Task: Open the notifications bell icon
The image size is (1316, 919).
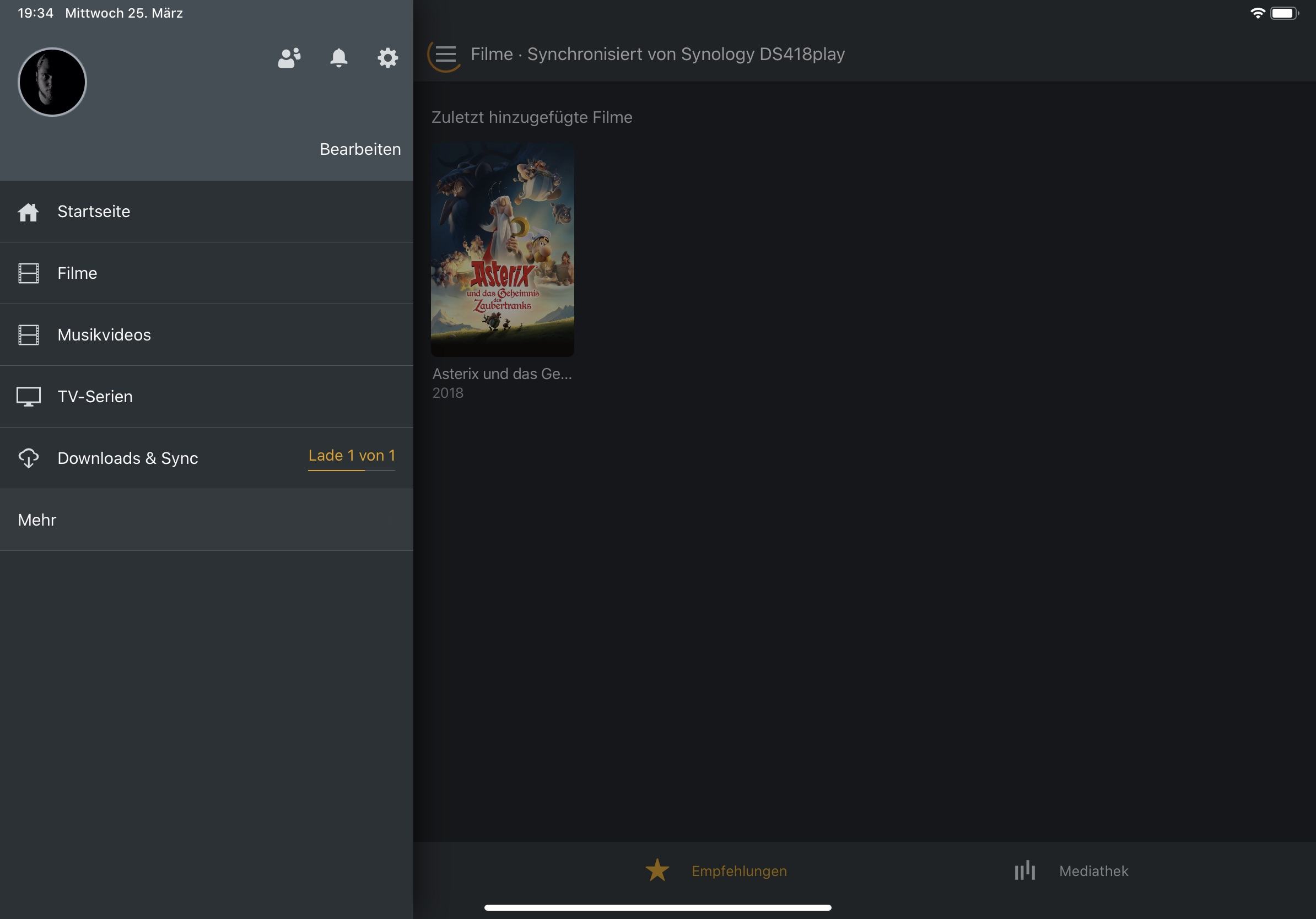Action: (339, 57)
